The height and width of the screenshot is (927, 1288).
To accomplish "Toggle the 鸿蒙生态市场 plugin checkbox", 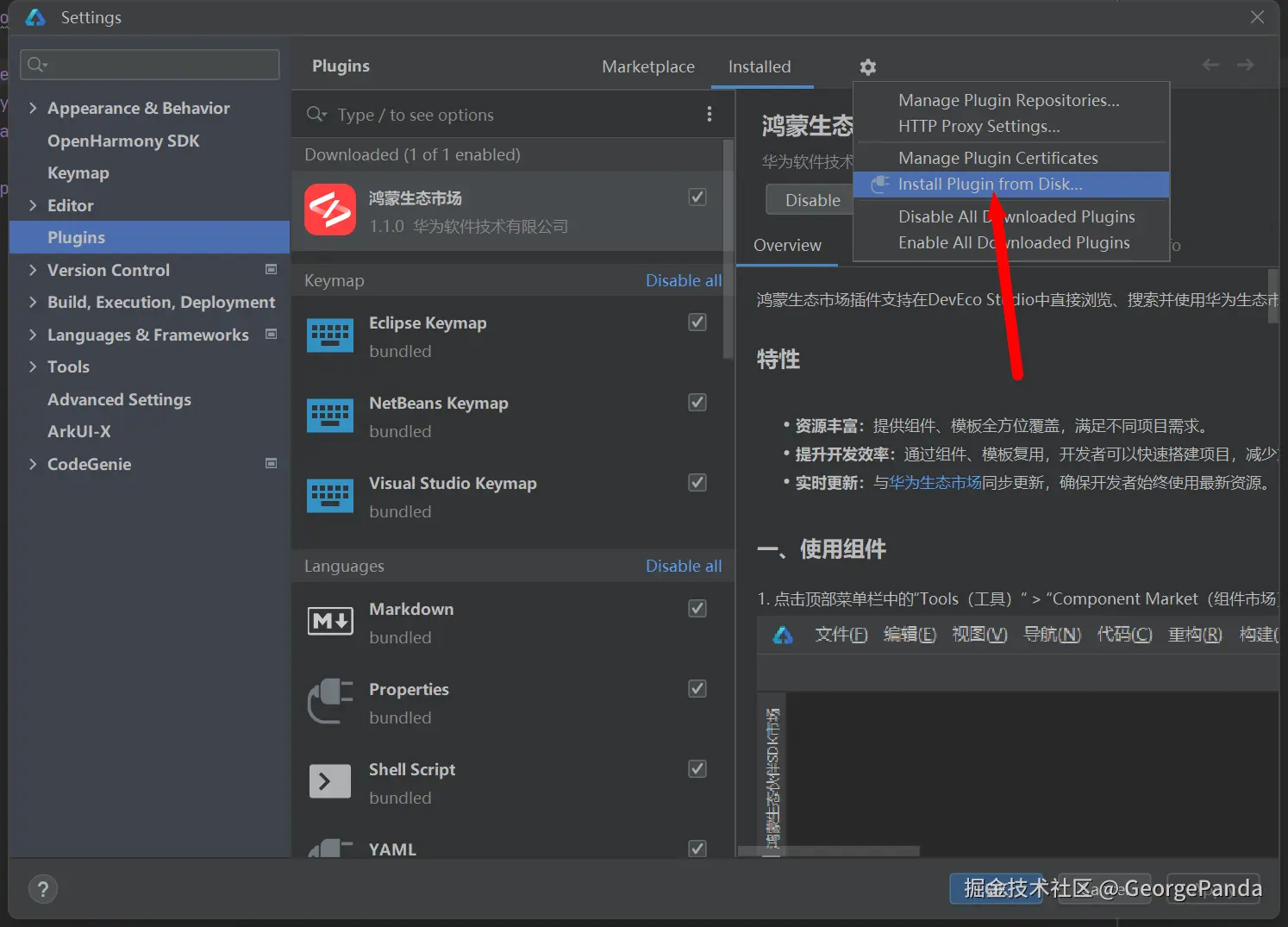I will pos(697,197).
